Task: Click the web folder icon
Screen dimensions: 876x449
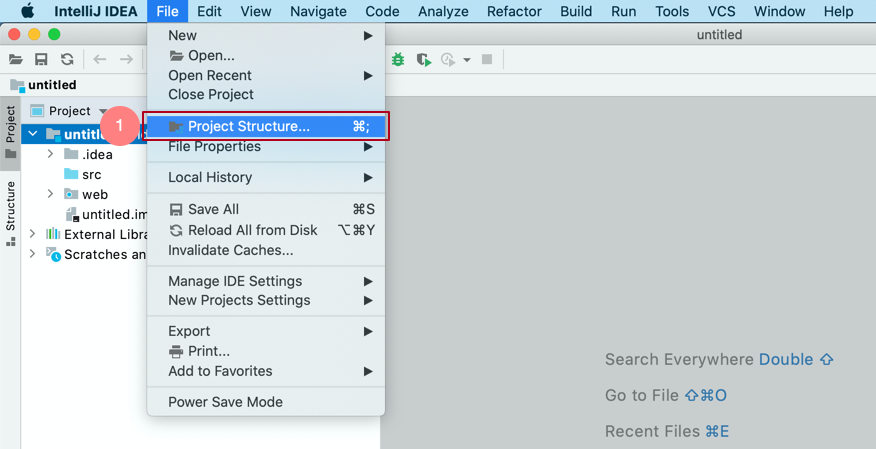Action: 71,194
